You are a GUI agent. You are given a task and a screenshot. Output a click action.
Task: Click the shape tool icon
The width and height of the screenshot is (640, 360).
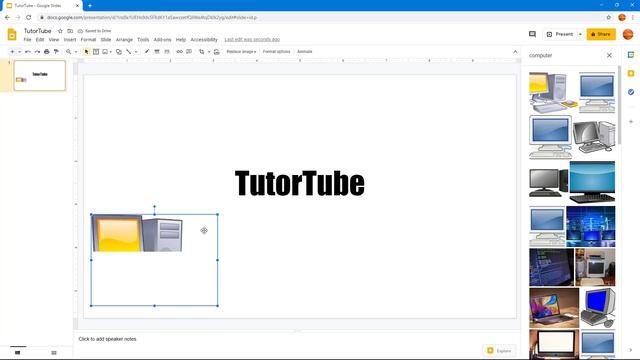coord(119,52)
